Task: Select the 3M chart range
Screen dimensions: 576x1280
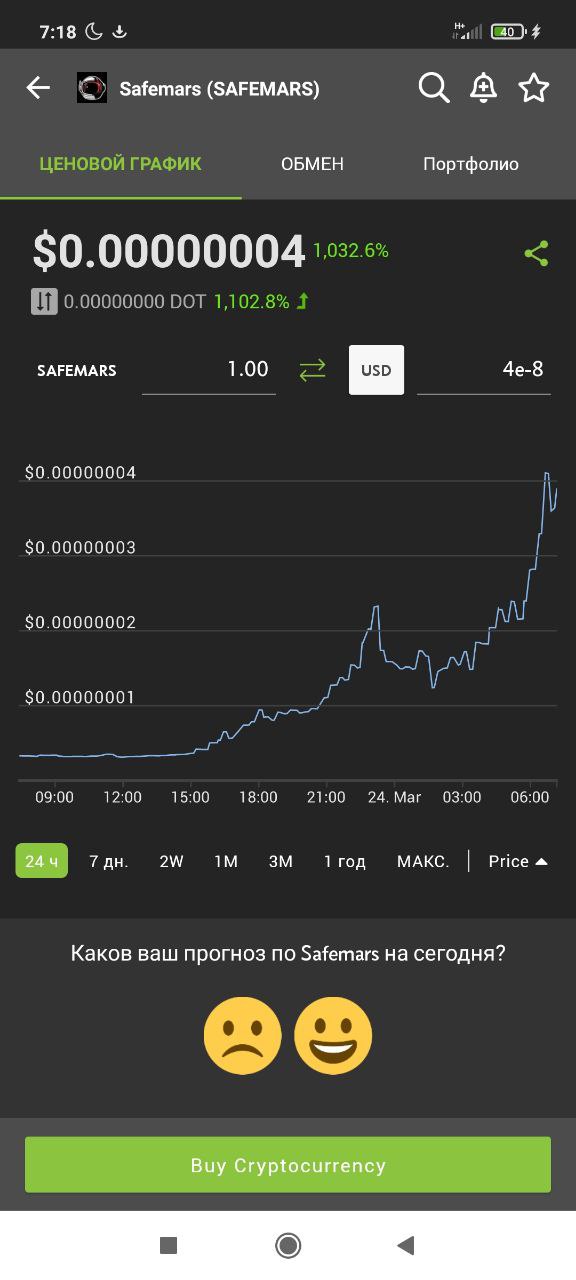Action: [281, 861]
